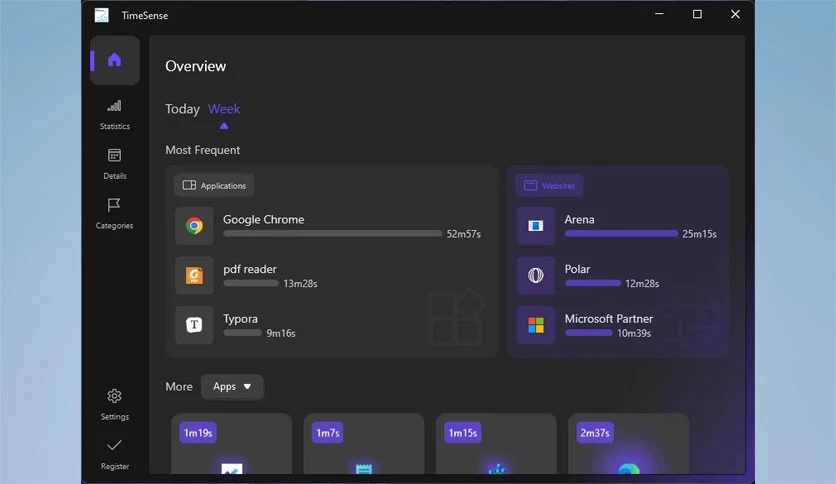Select the Applications panel header

pyautogui.click(x=214, y=185)
